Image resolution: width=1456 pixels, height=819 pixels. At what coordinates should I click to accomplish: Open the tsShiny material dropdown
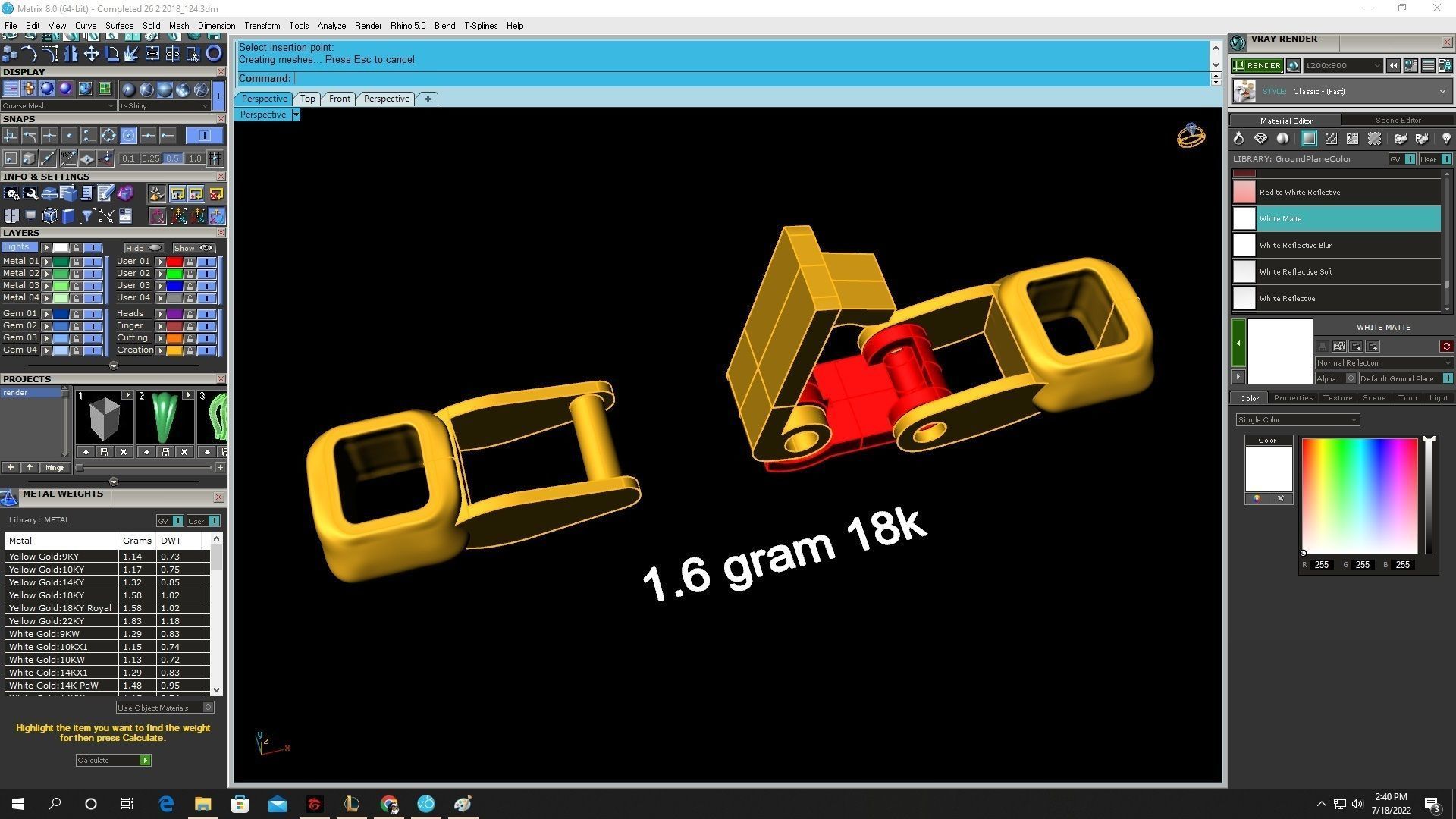point(164,106)
